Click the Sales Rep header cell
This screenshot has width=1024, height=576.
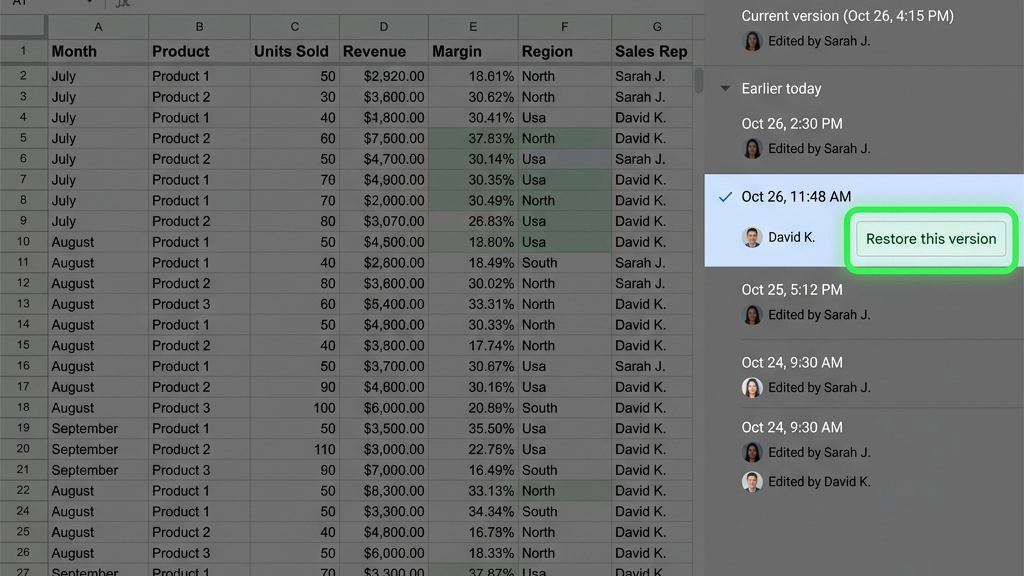[652, 52]
